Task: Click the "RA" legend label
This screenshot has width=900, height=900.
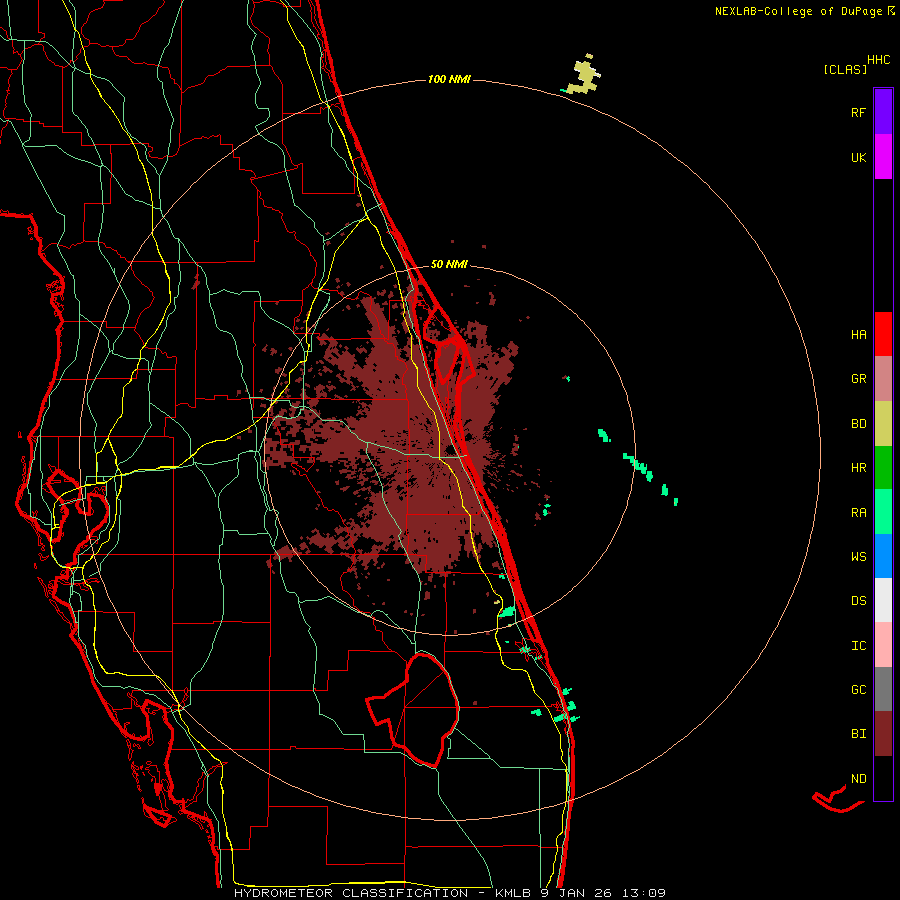Action: (858, 513)
